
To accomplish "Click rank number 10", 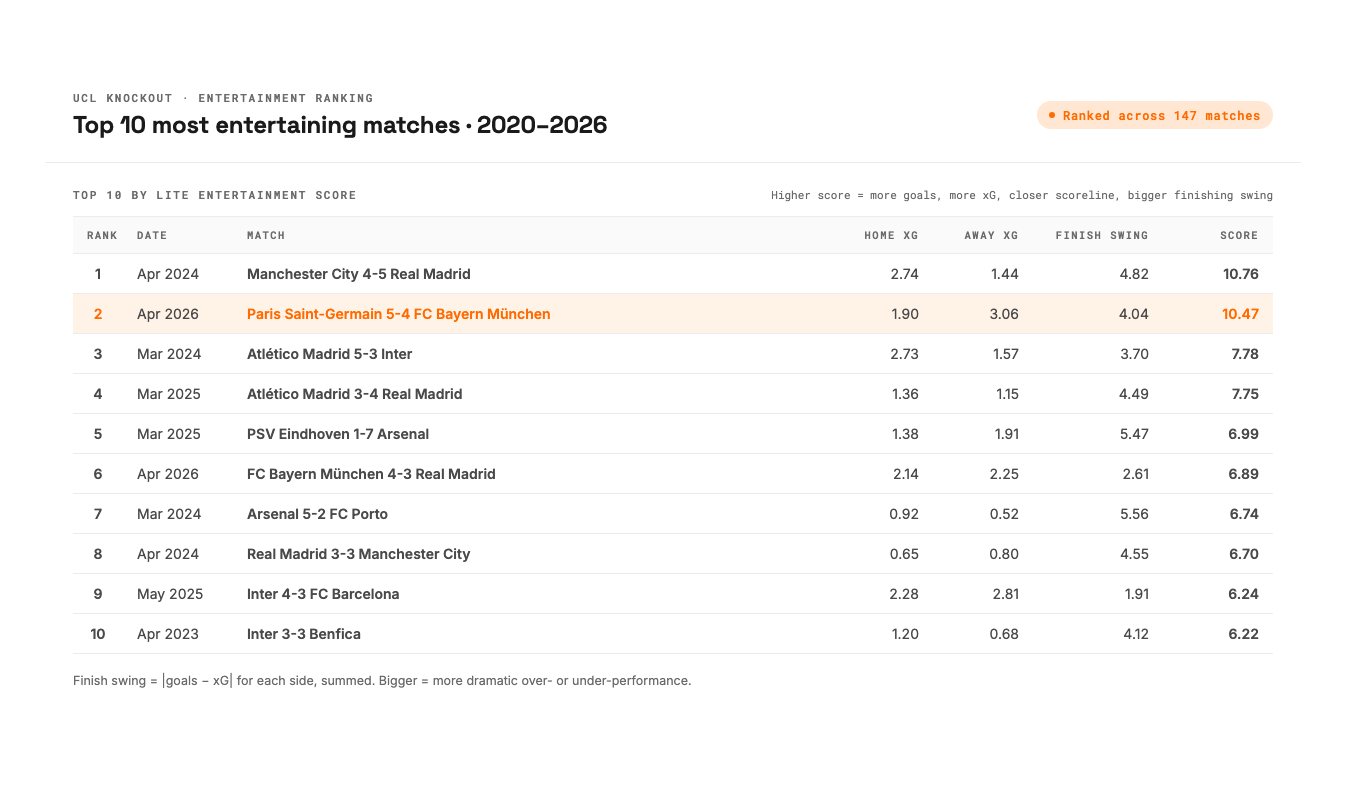I will (98, 634).
